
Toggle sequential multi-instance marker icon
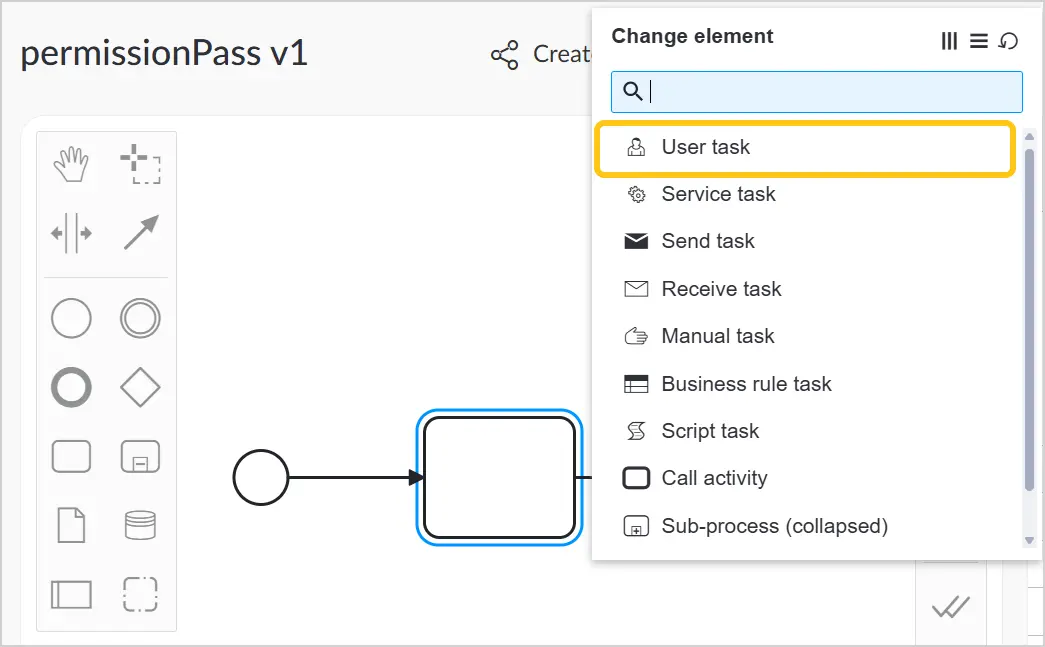[x=978, y=41]
